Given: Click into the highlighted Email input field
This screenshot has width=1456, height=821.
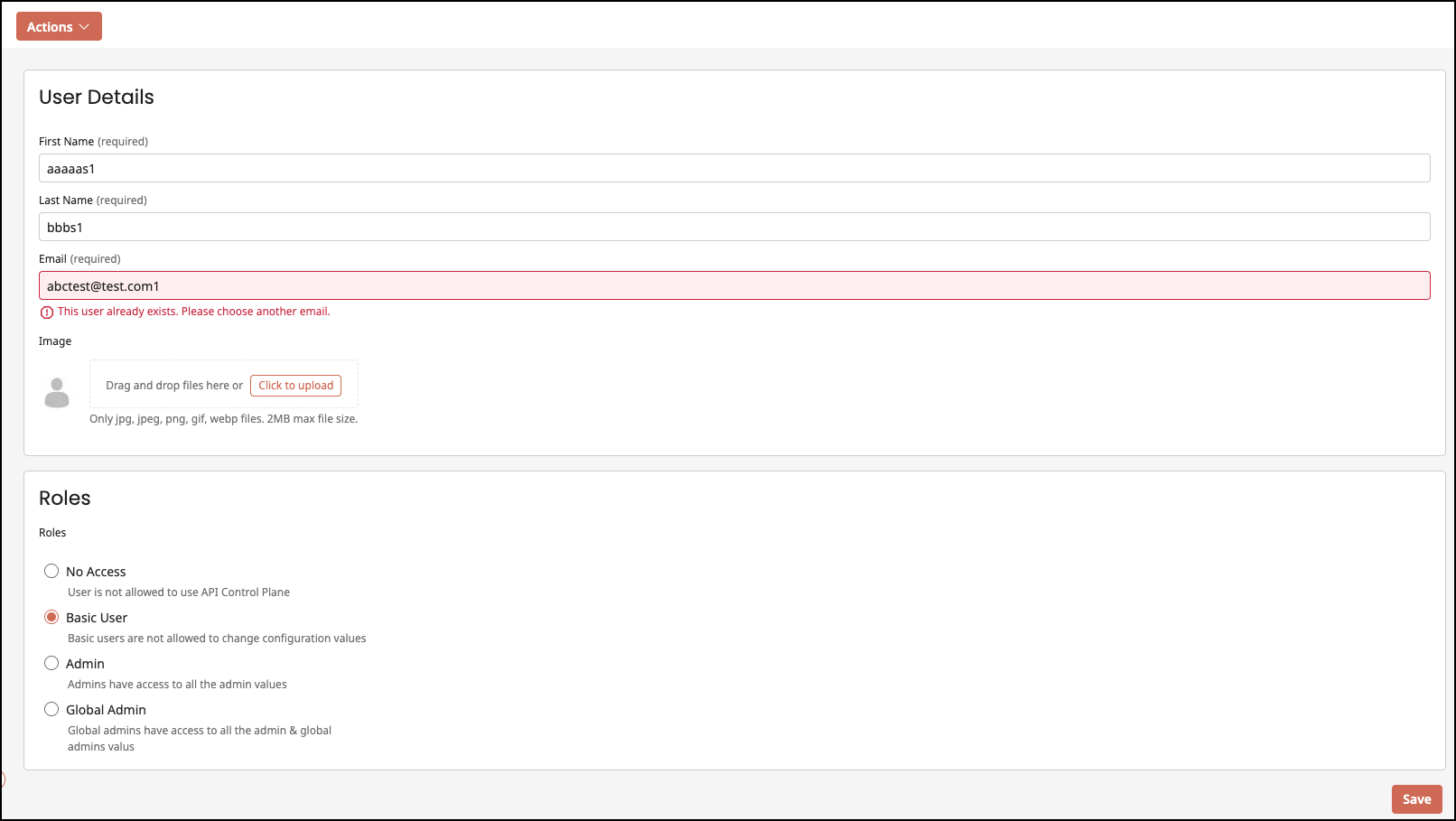Looking at the screenshot, I should click(733, 286).
